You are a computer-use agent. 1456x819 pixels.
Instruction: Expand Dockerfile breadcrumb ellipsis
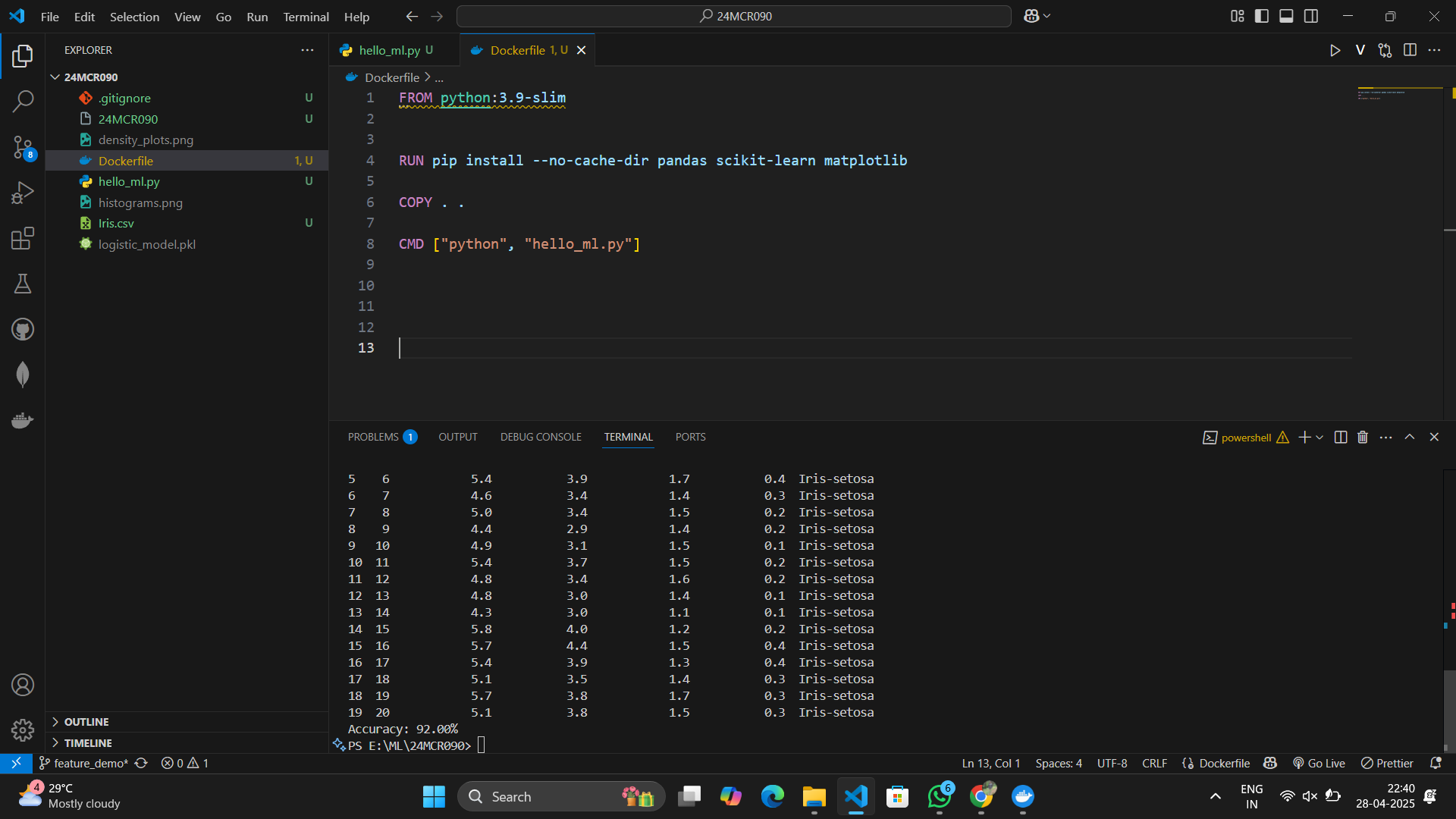pyautogui.click(x=439, y=77)
